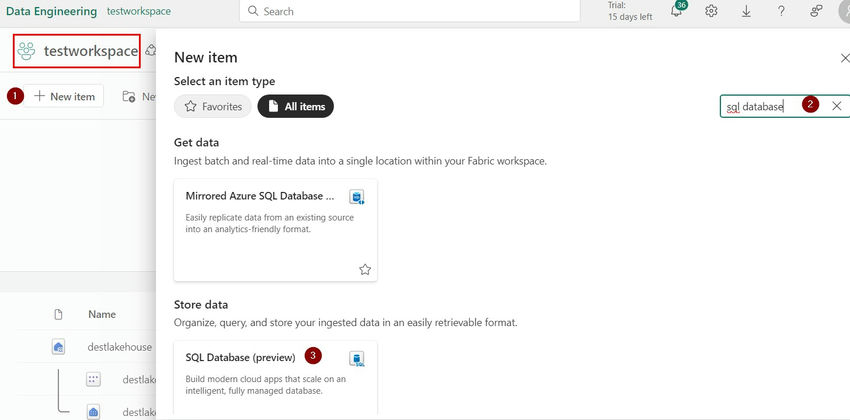Click the Mirrored Azure SQL Database icon

click(x=357, y=197)
